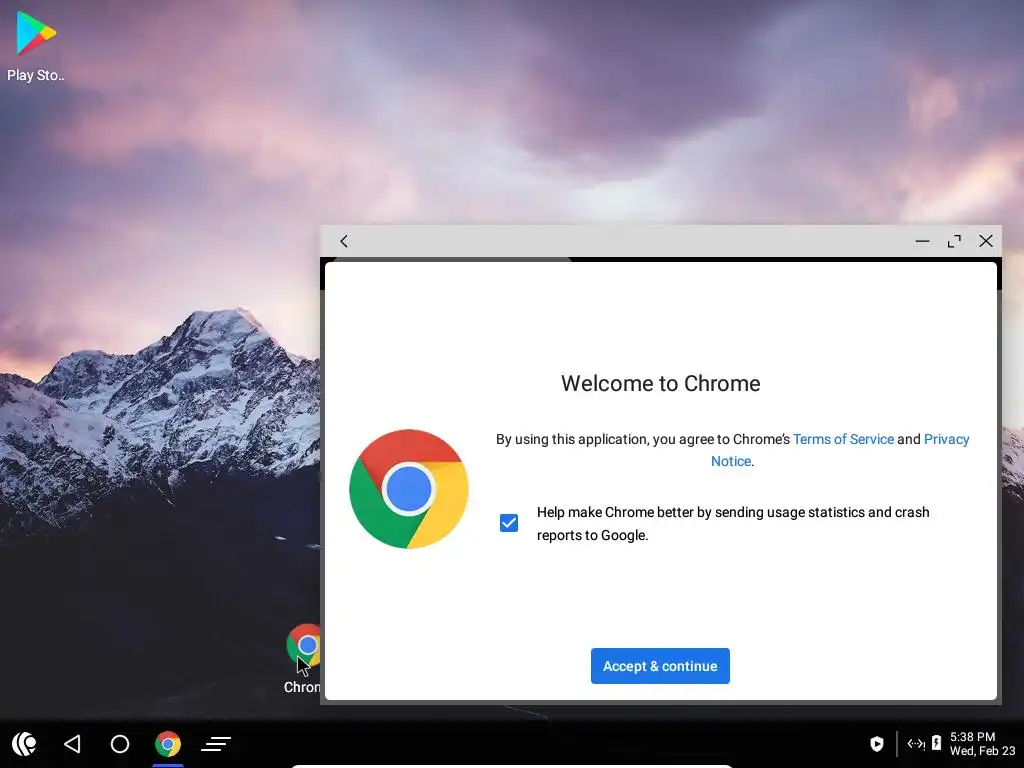Open the Chrome desktop shortcut icon

point(304,646)
